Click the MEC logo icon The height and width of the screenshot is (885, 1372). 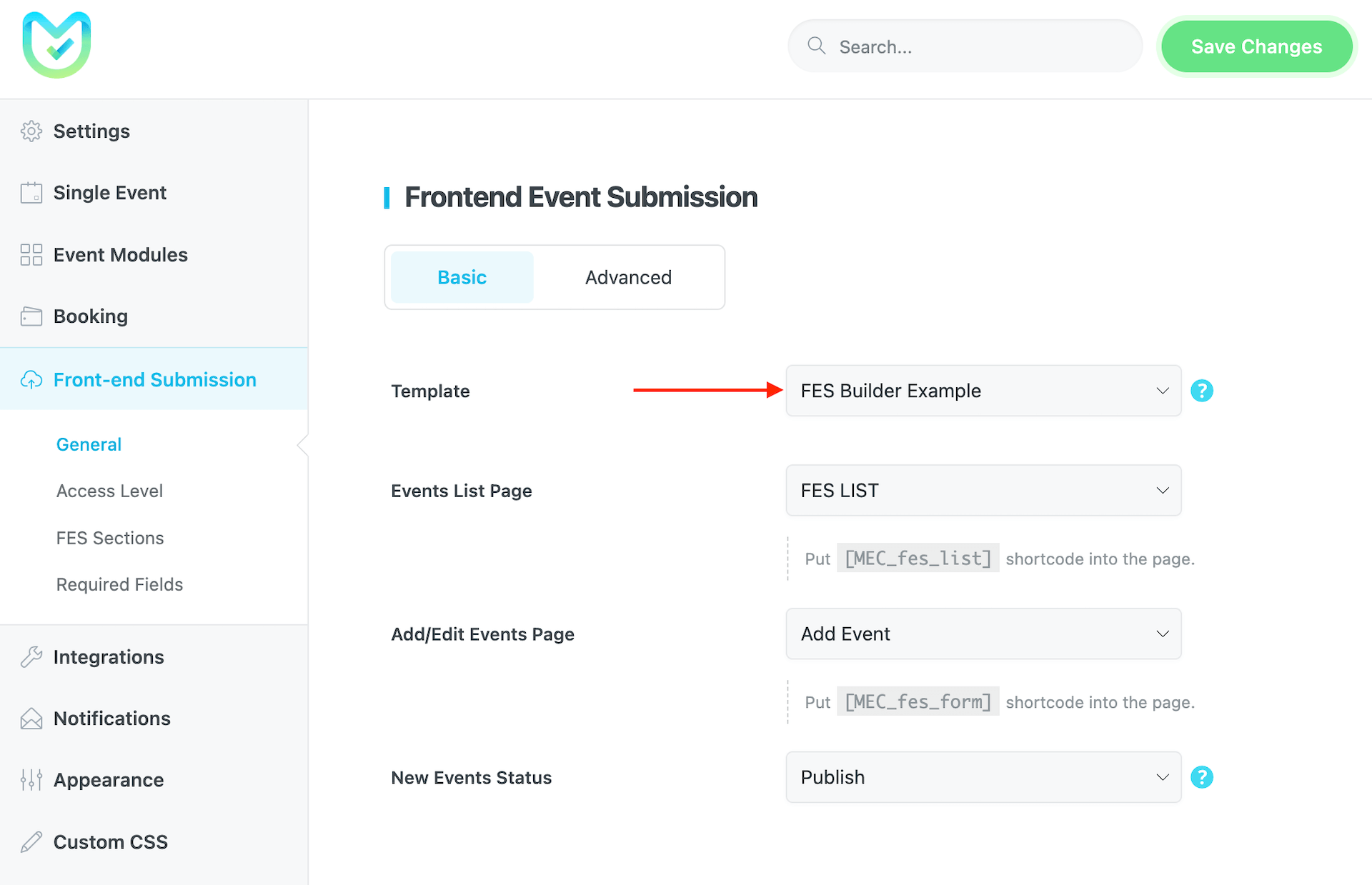[56, 45]
